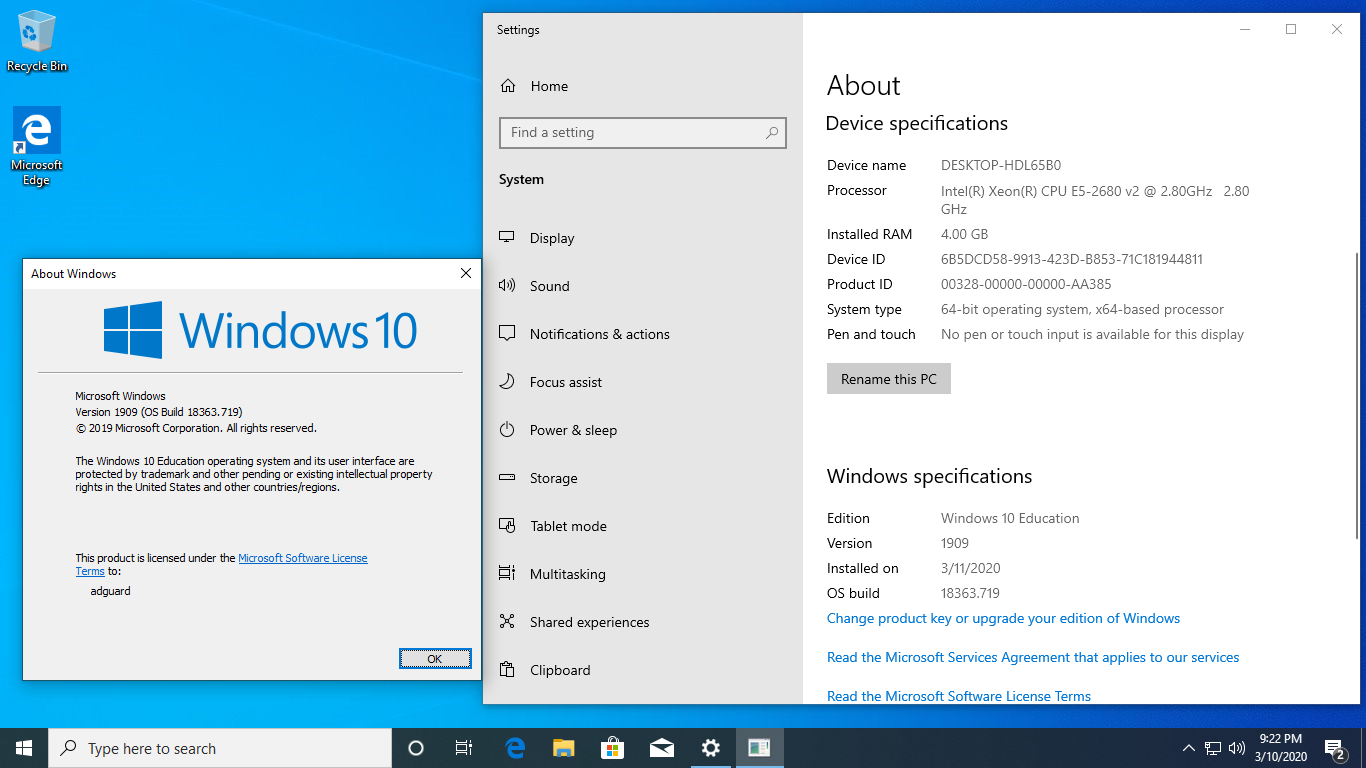Launch Edge from the taskbar
This screenshot has height=768, width=1366.
515,748
